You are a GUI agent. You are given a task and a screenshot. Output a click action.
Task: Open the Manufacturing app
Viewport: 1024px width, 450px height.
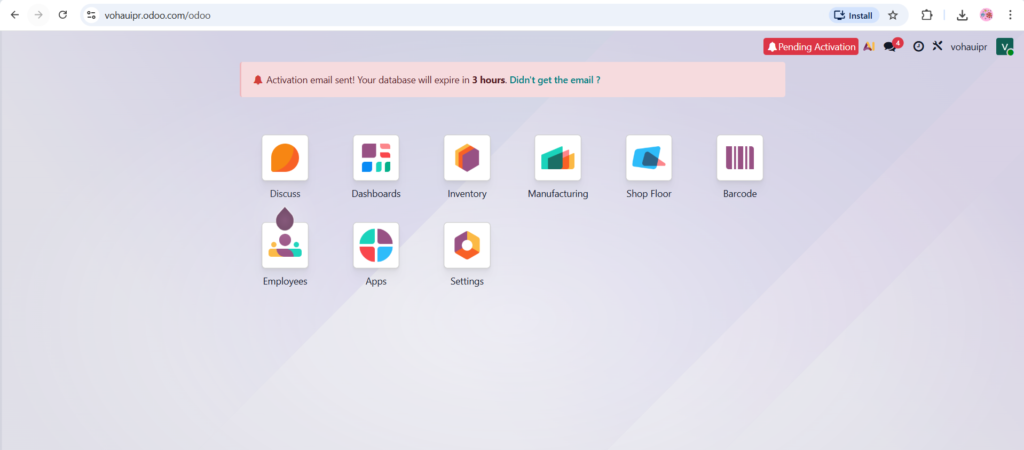coord(558,158)
